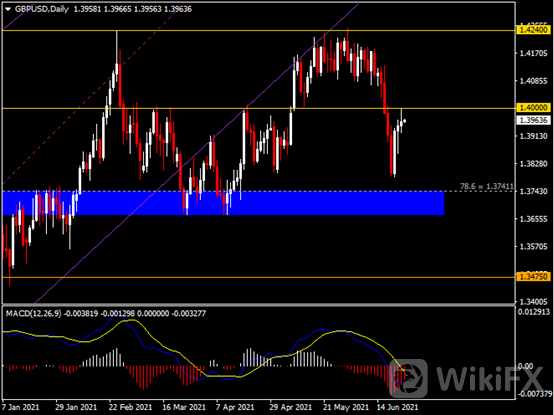The image size is (554, 415).
Task: Click the 78.6 = 1.37411 Fibonacci label
Action: pyautogui.click(x=487, y=186)
